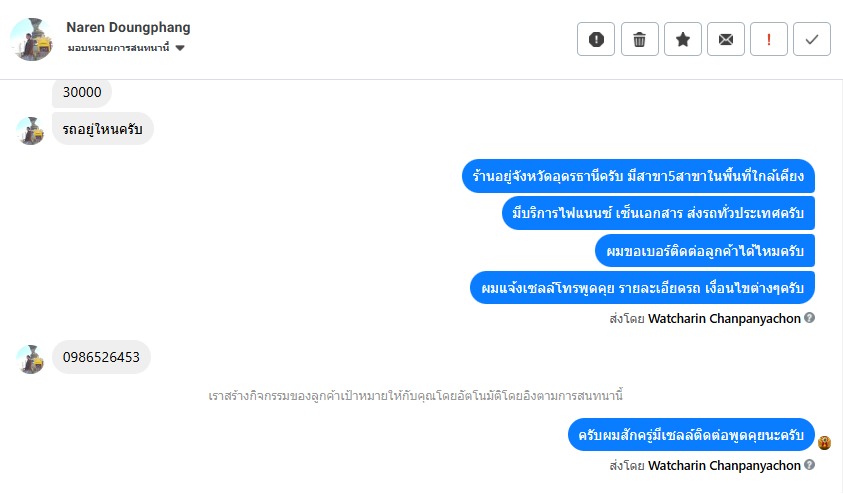Click the seen-by avatar beside last message

[825, 442]
